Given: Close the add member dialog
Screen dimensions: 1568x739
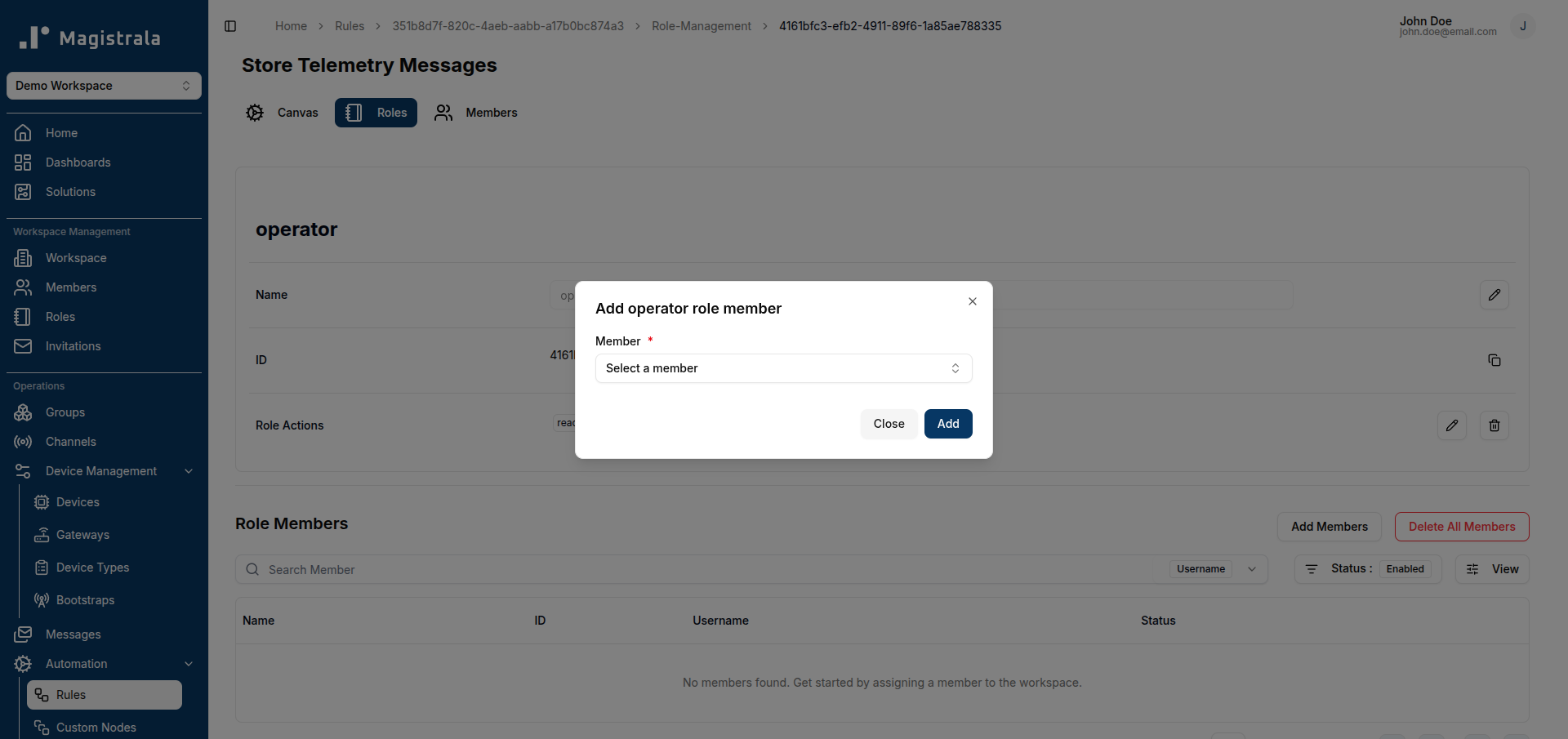Looking at the screenshot, I should (x=972, y=301).
